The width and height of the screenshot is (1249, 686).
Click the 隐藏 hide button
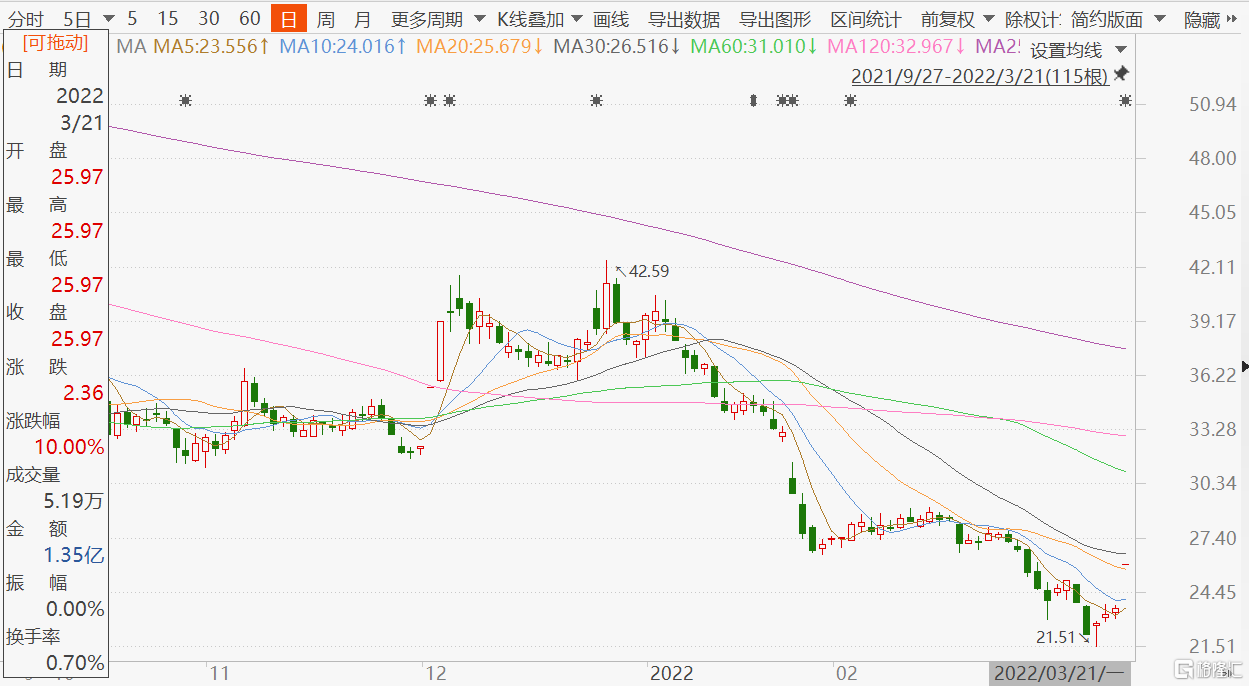pos(1201,19)
